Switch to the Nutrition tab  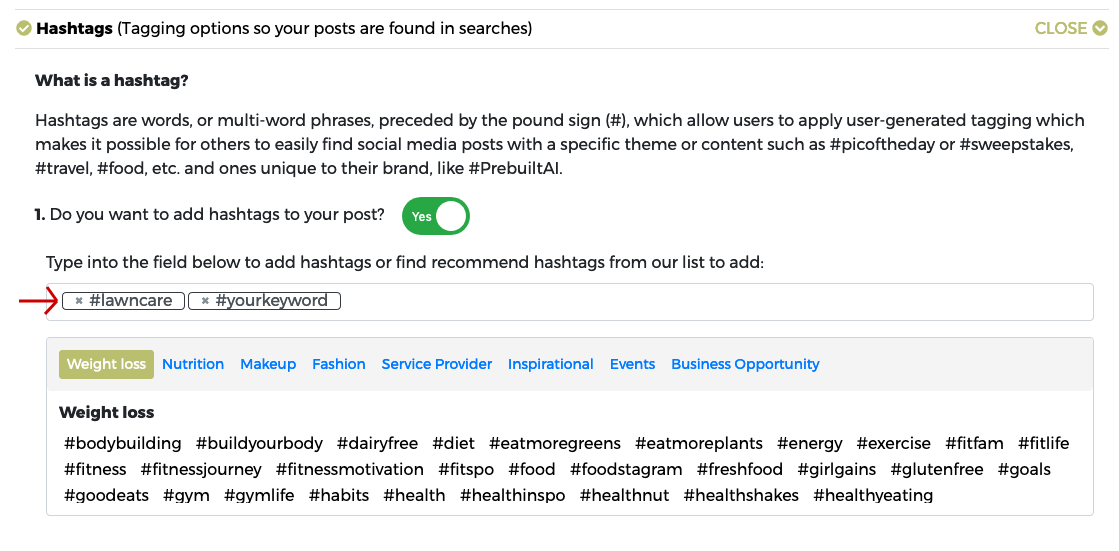coord(193,364)
